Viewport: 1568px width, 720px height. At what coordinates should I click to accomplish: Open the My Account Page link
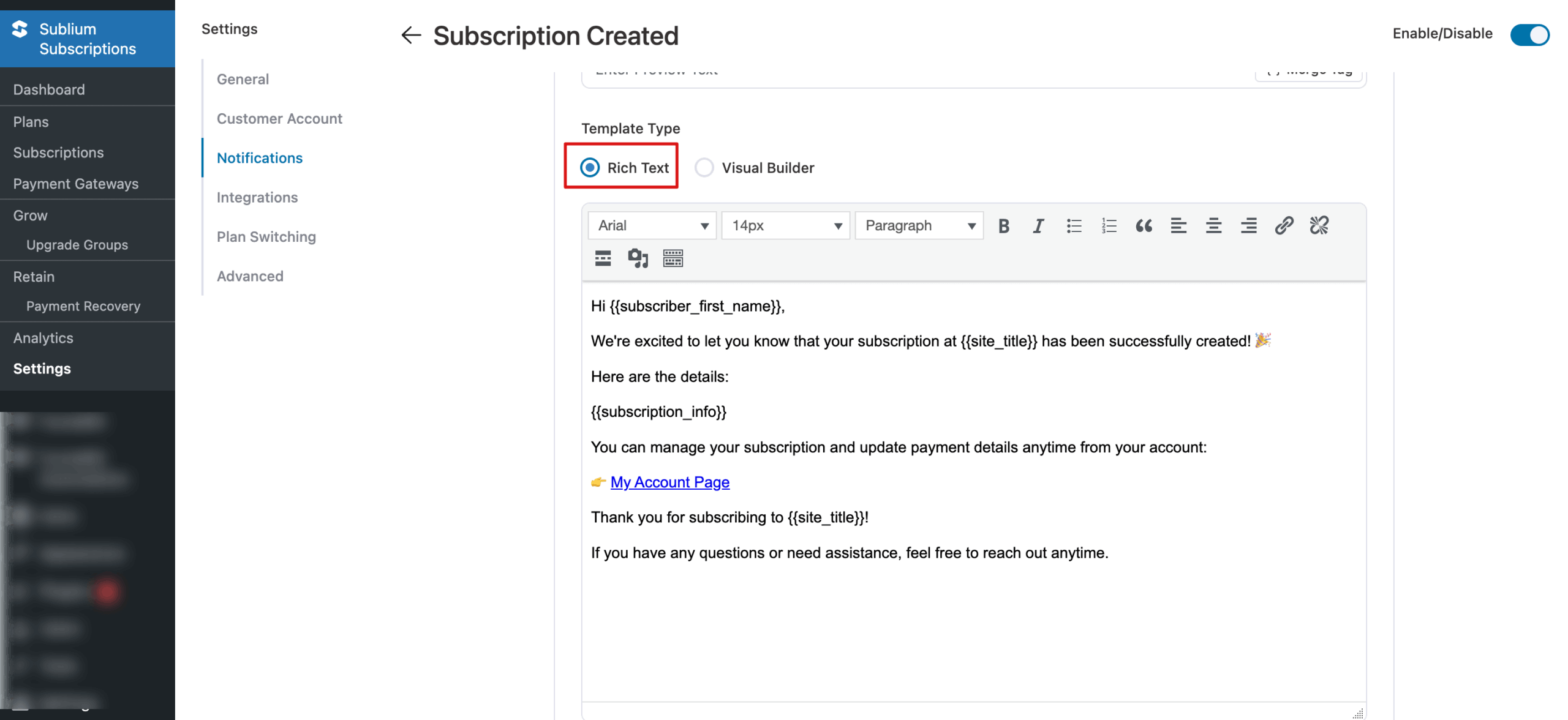coord(670,482)
